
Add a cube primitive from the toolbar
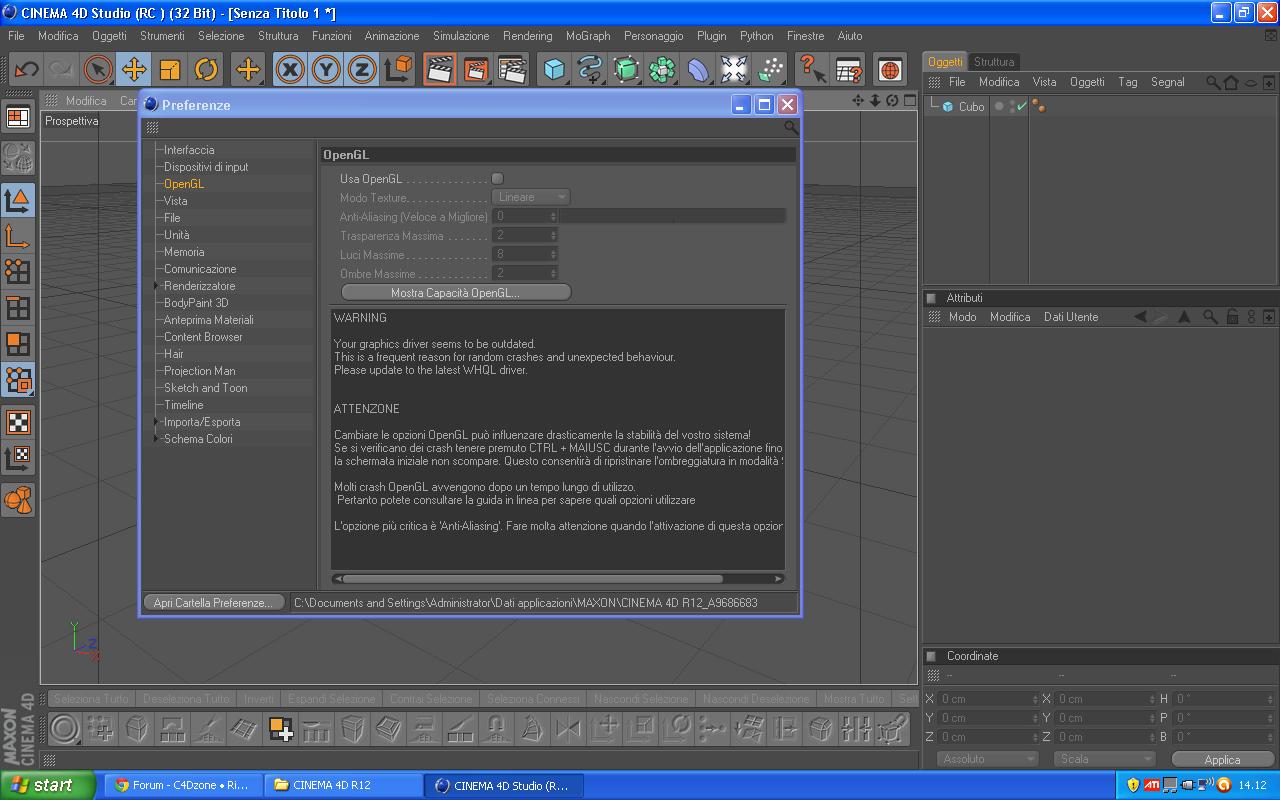point(554,69)
